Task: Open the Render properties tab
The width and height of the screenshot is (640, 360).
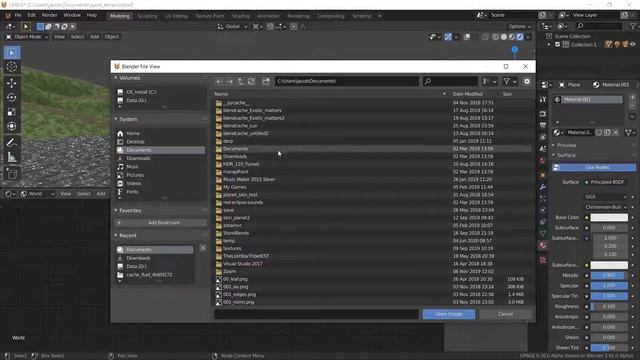Action: 542,113
